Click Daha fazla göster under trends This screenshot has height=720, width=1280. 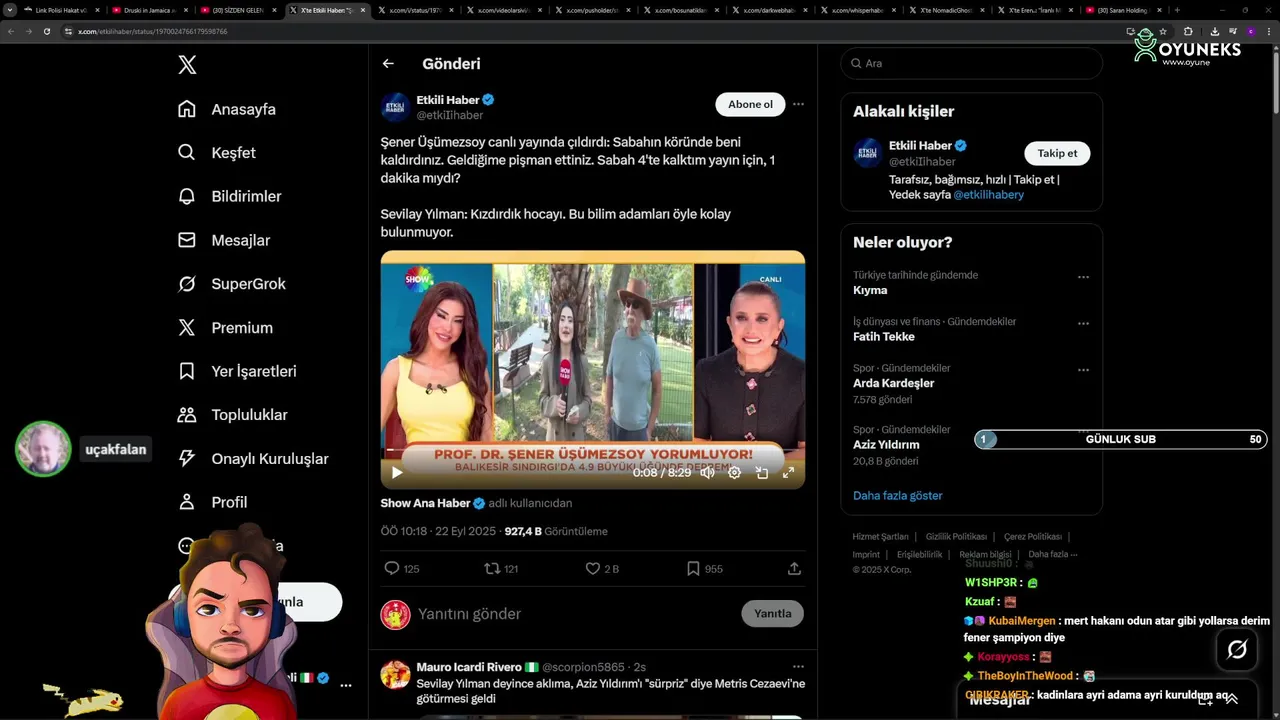(x=897, y=496)
